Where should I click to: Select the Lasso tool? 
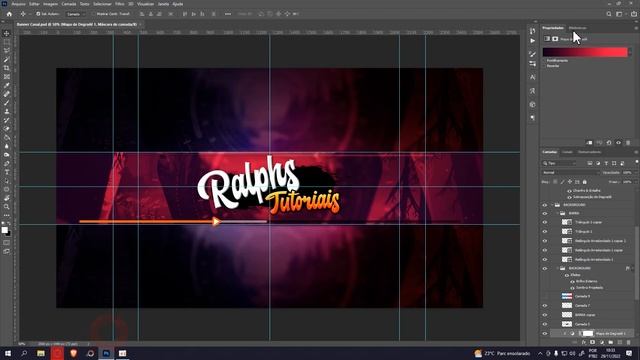(x=7, y=51)
